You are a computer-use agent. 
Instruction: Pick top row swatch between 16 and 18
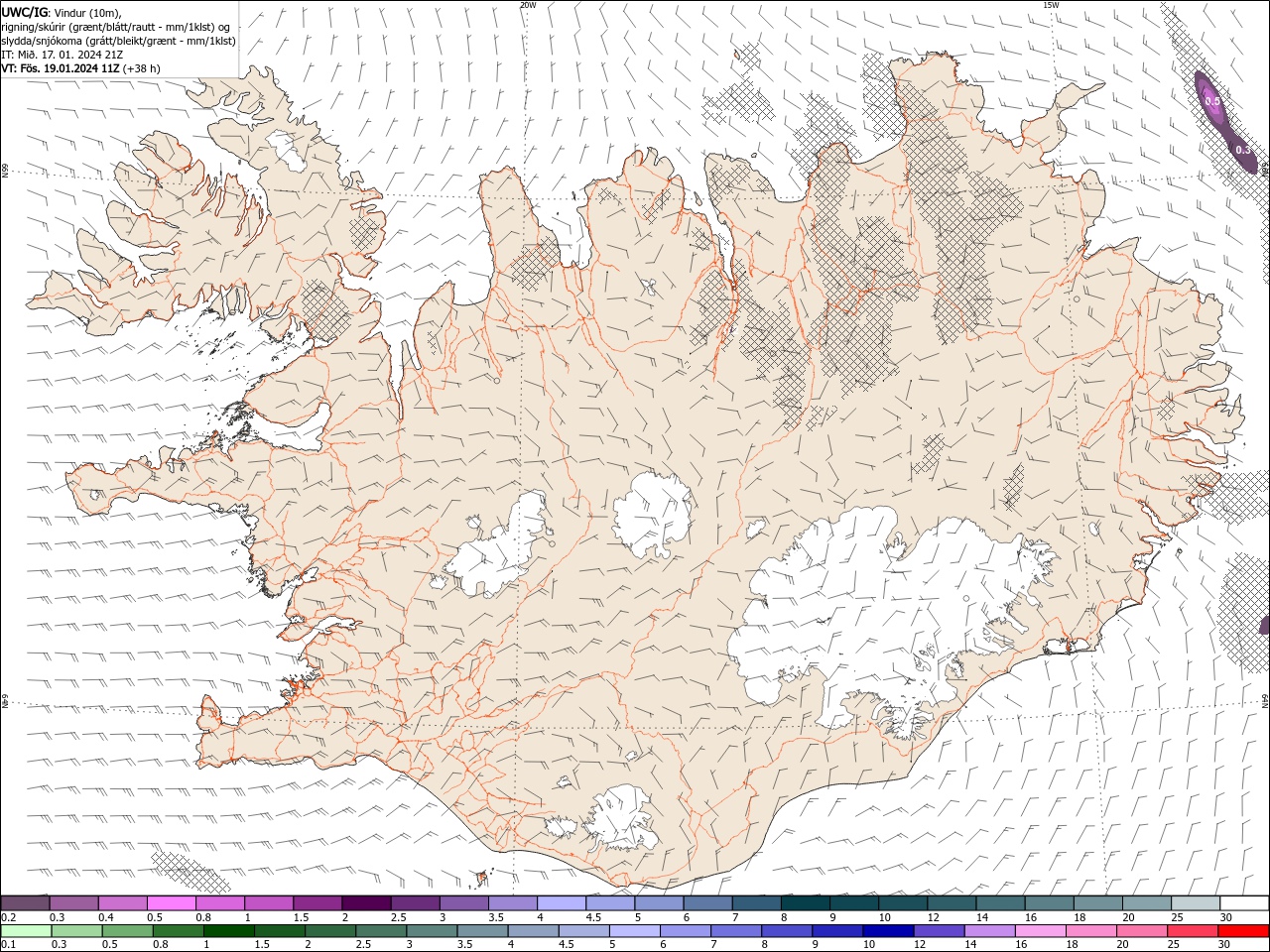[1050, 902]
